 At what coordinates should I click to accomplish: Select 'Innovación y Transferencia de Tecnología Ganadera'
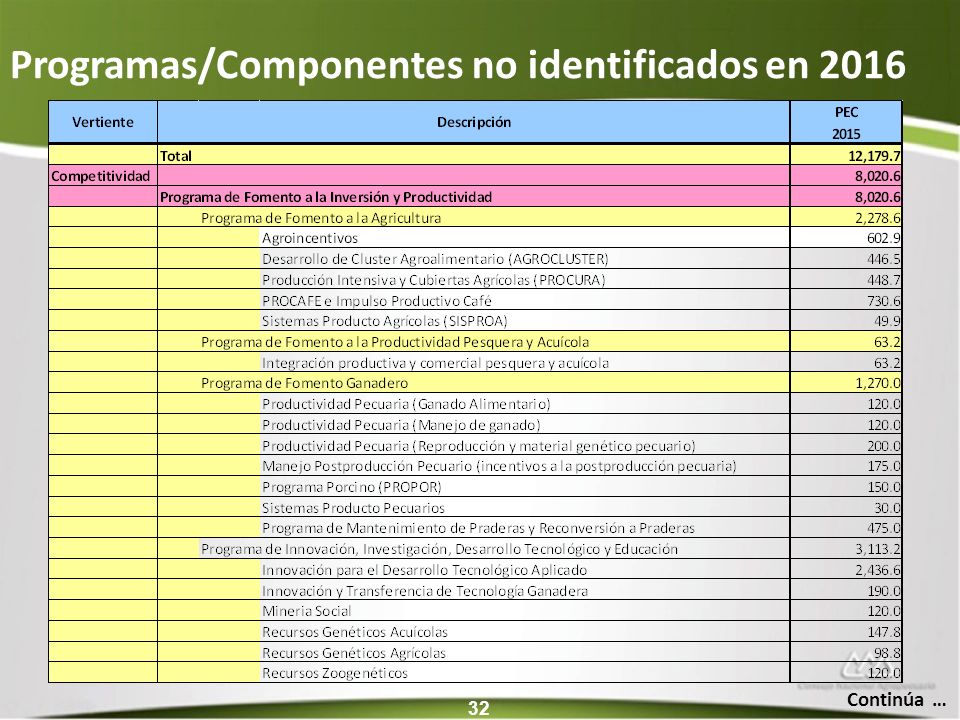coord(425,591)
